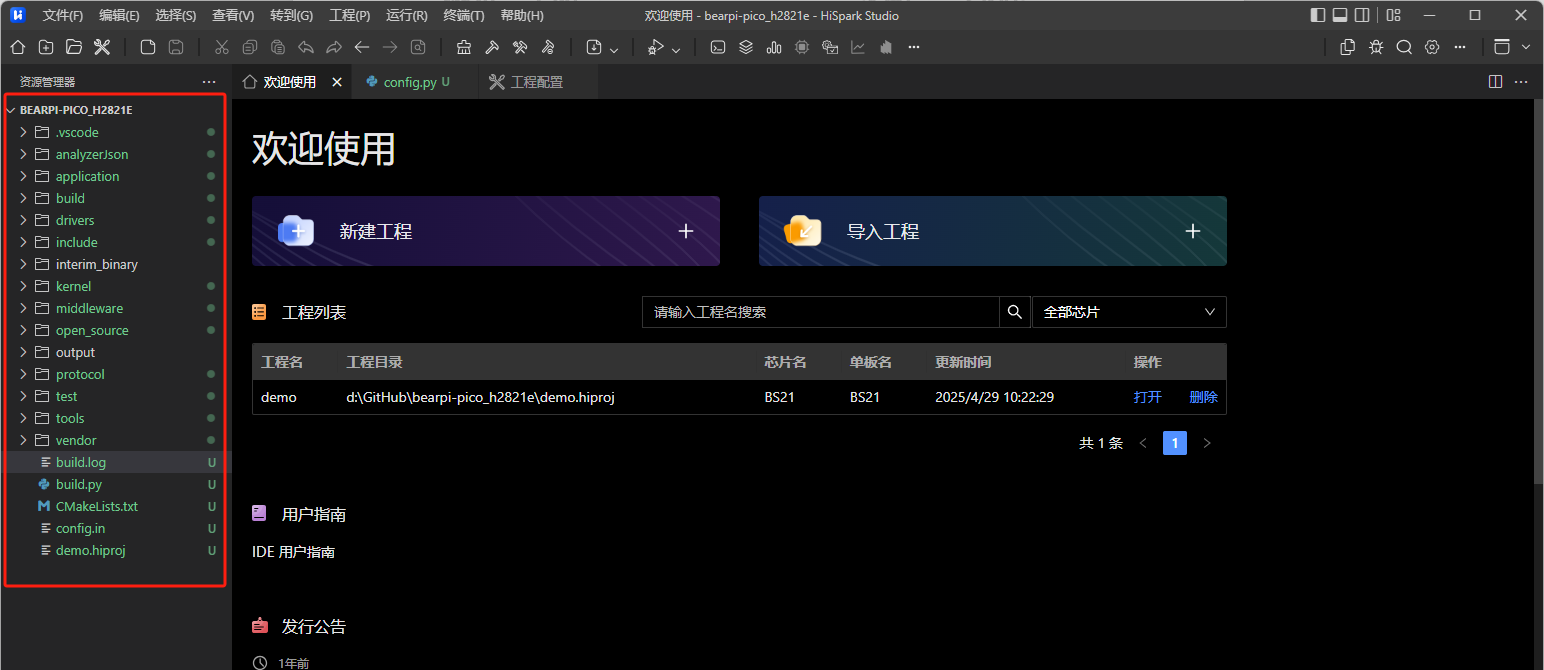Image resolution: width=1544 pixels, height=670 pixels.
Task: Click the chip toolbar icon
Action: 802,47
